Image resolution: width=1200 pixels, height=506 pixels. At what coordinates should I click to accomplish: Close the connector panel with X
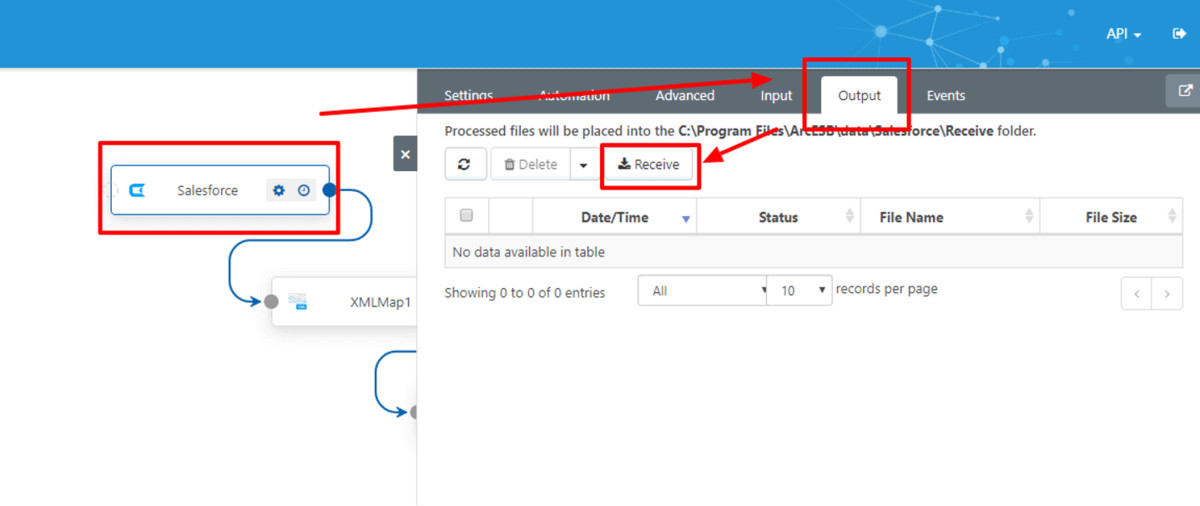pyautogui.click(x=405, y=154)
